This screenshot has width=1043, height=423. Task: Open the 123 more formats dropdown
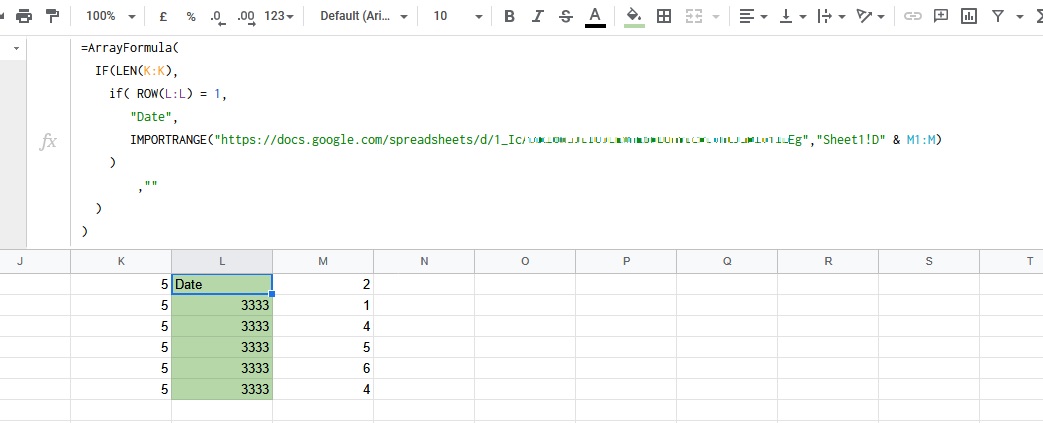pos(279,16)
